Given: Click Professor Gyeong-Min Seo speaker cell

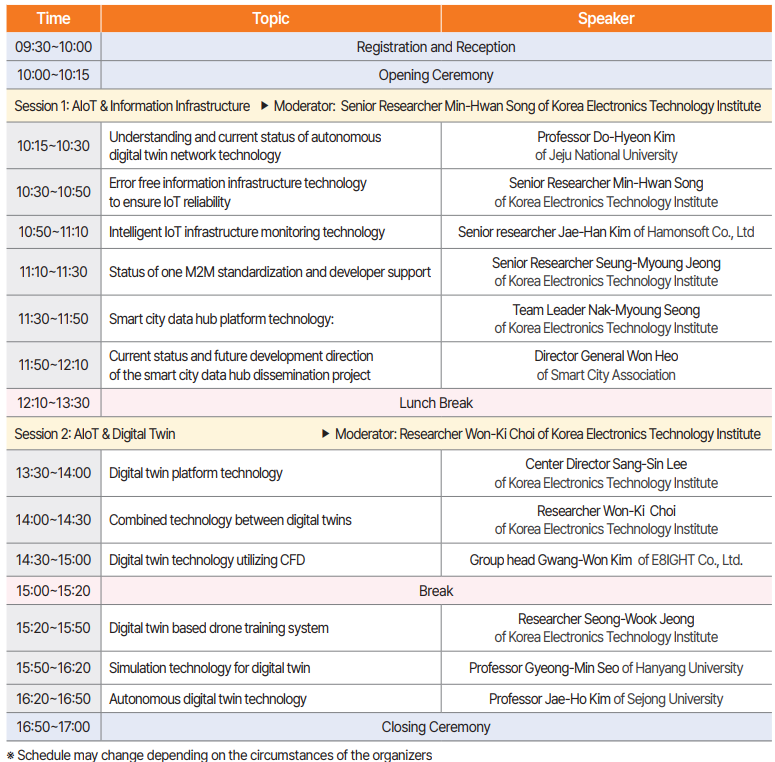Looking at the screenshot, I should (x=606, y=668).
